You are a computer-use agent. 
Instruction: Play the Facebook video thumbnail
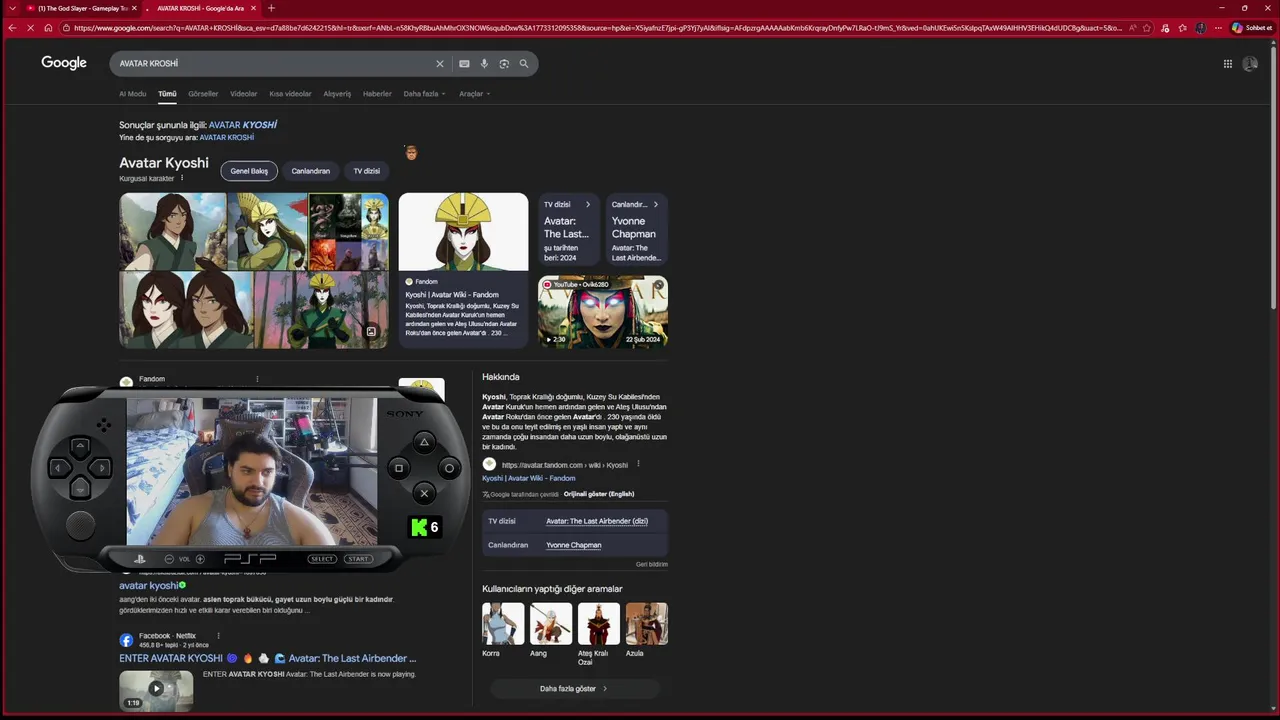click(x=156, y=690)
